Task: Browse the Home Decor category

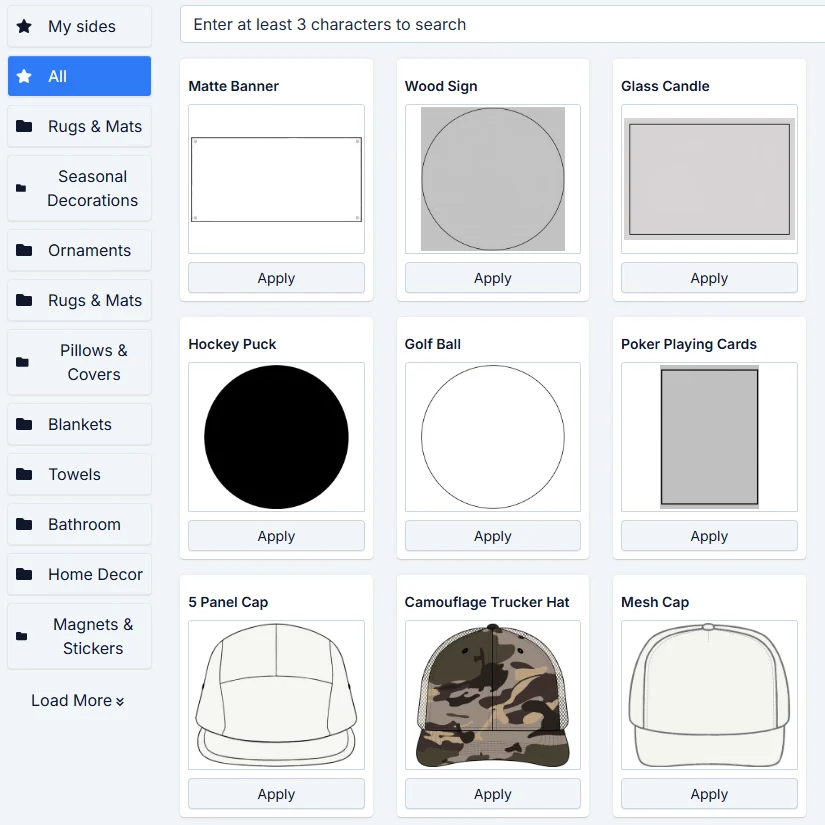Action: (79, 574)
